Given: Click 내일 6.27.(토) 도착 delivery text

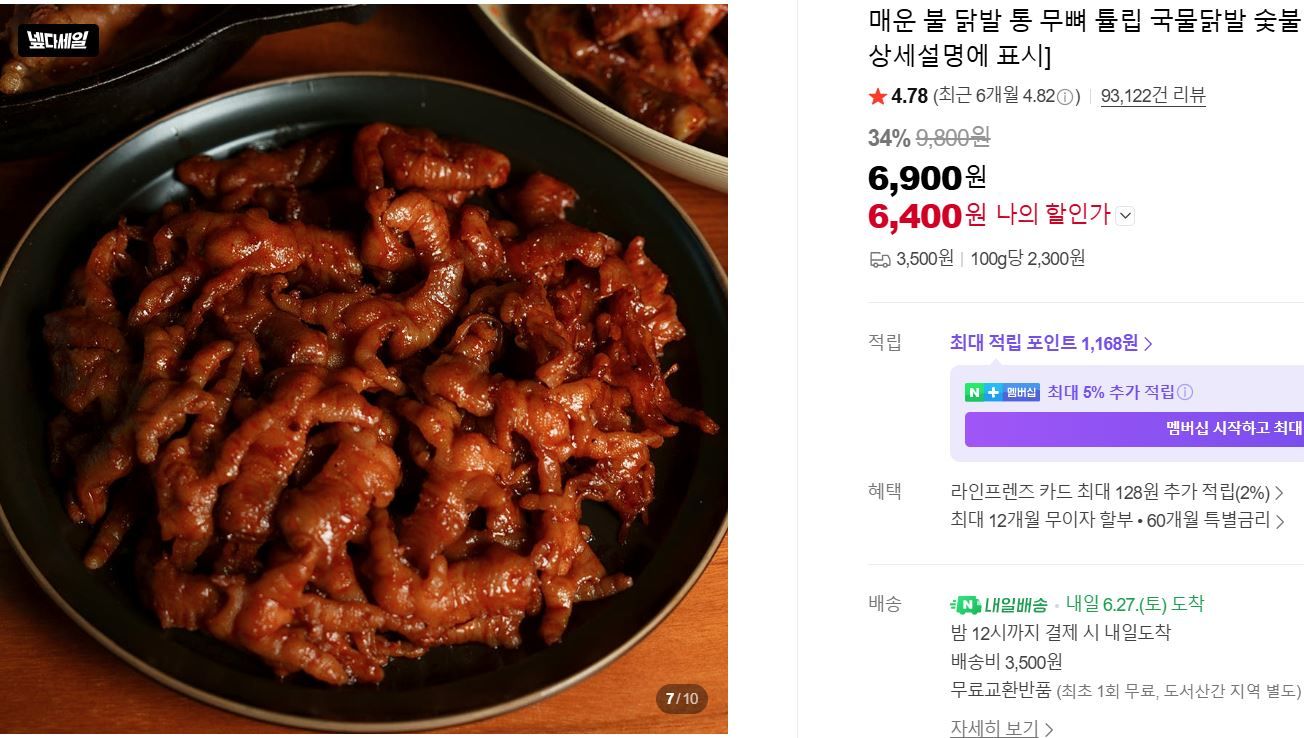Looking at the screenshot, I should tap(1135, 604).
